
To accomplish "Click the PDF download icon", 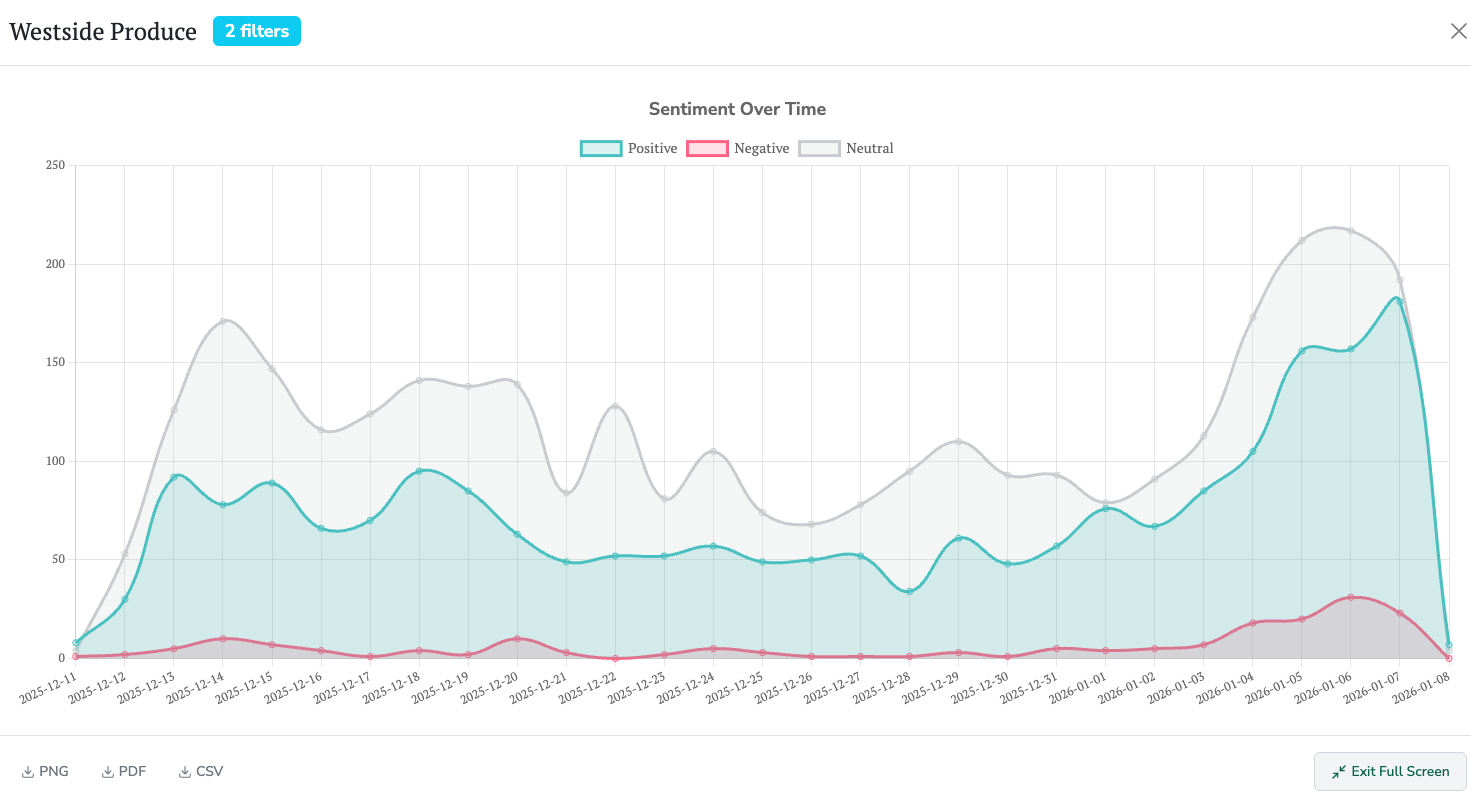I will [x=108, y=772].
